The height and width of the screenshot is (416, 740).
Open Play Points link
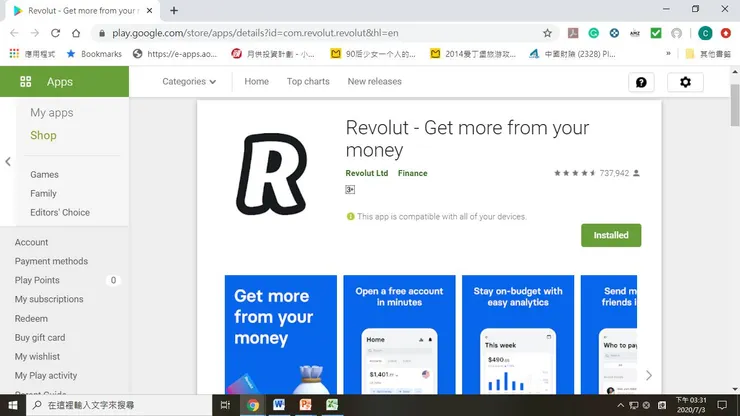point(37,280)
